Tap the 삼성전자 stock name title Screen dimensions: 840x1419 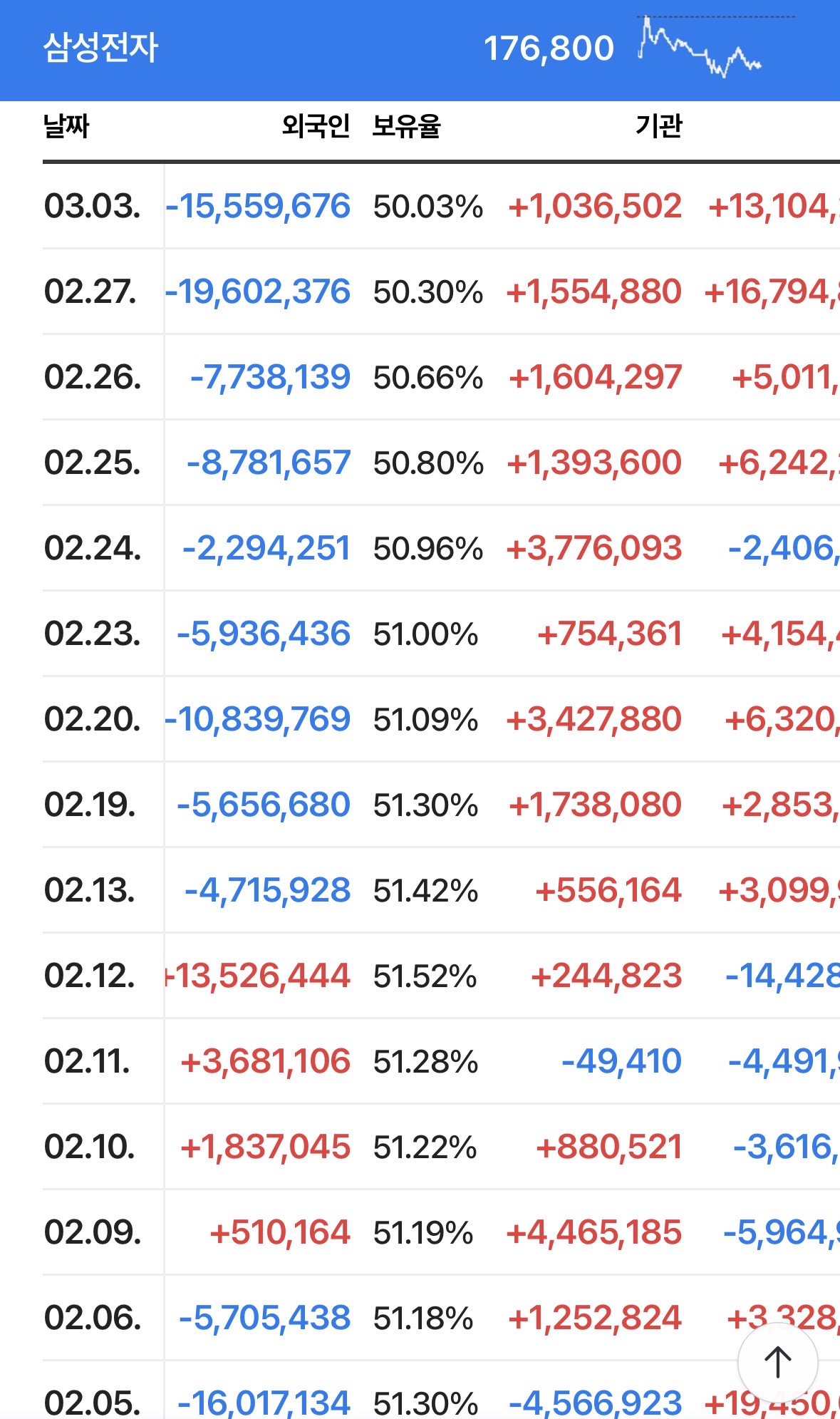100,48
